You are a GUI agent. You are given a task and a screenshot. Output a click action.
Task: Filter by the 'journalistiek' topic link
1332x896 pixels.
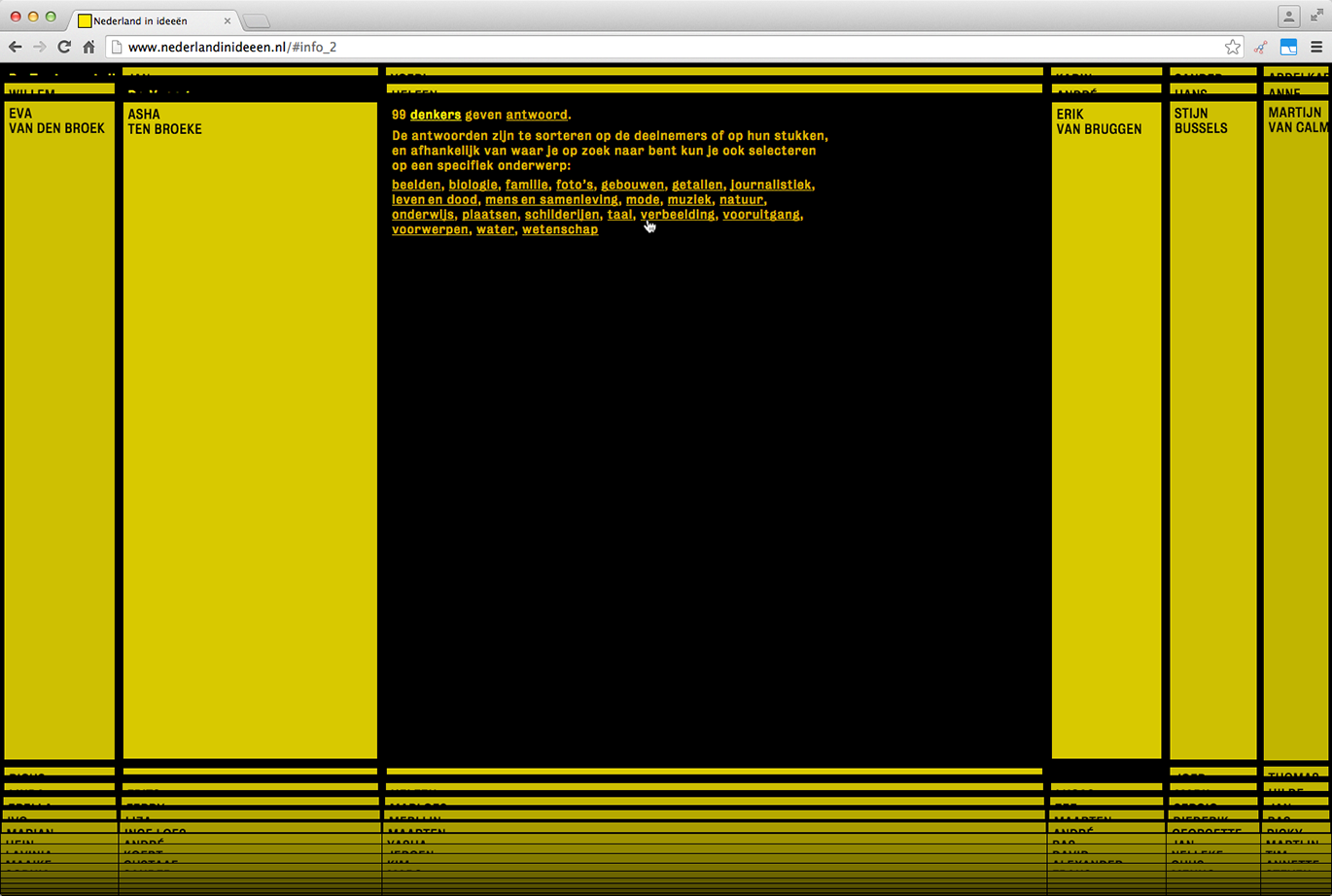(771, 185)
